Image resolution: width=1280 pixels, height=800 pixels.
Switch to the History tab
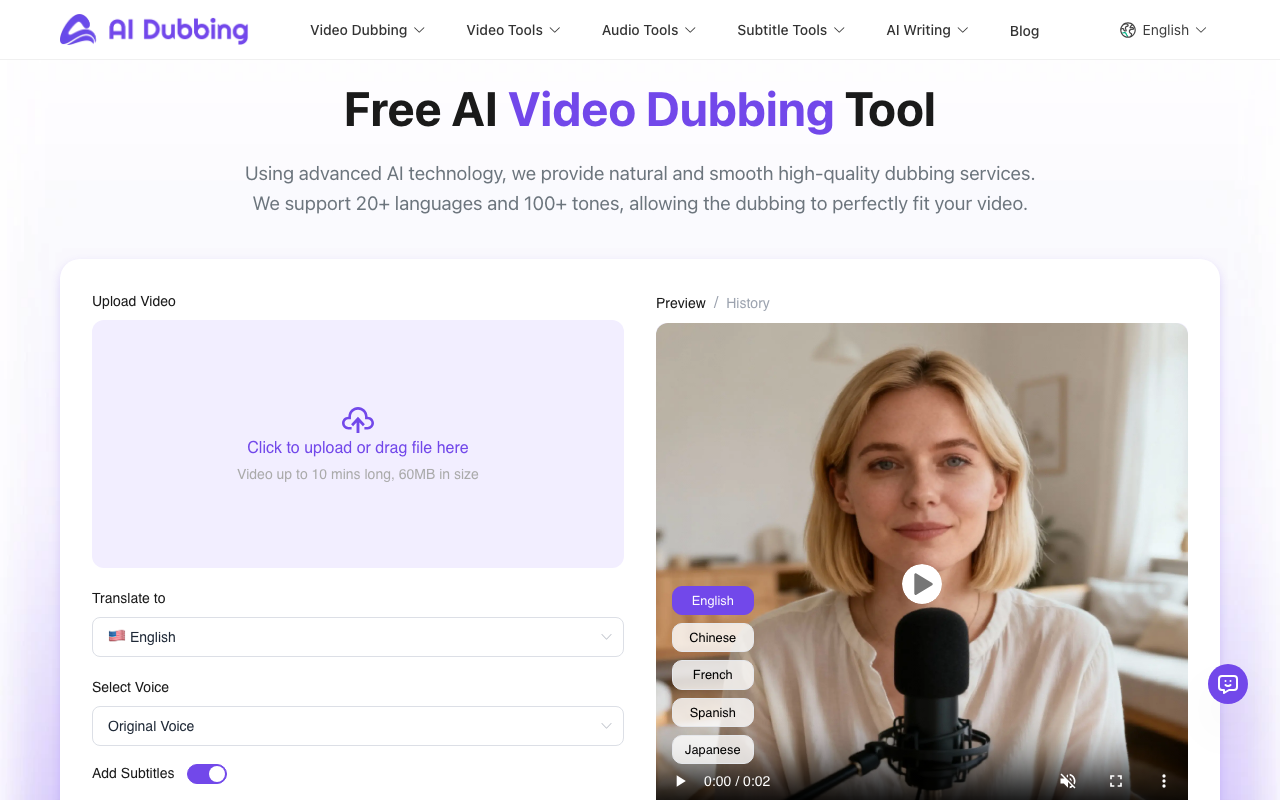coord(747,303)
